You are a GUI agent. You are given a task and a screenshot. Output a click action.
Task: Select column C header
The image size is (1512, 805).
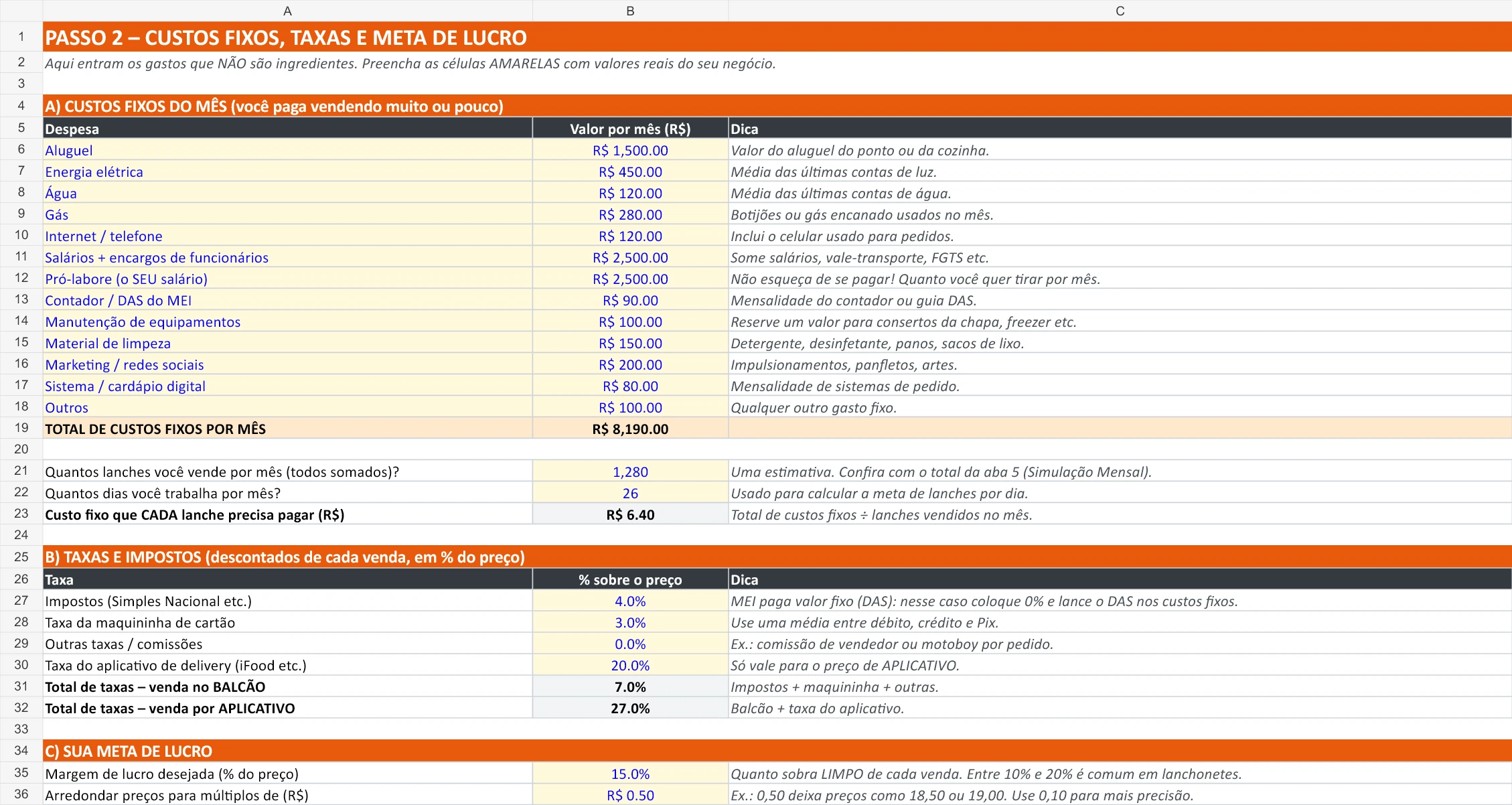coord(1120,11)
